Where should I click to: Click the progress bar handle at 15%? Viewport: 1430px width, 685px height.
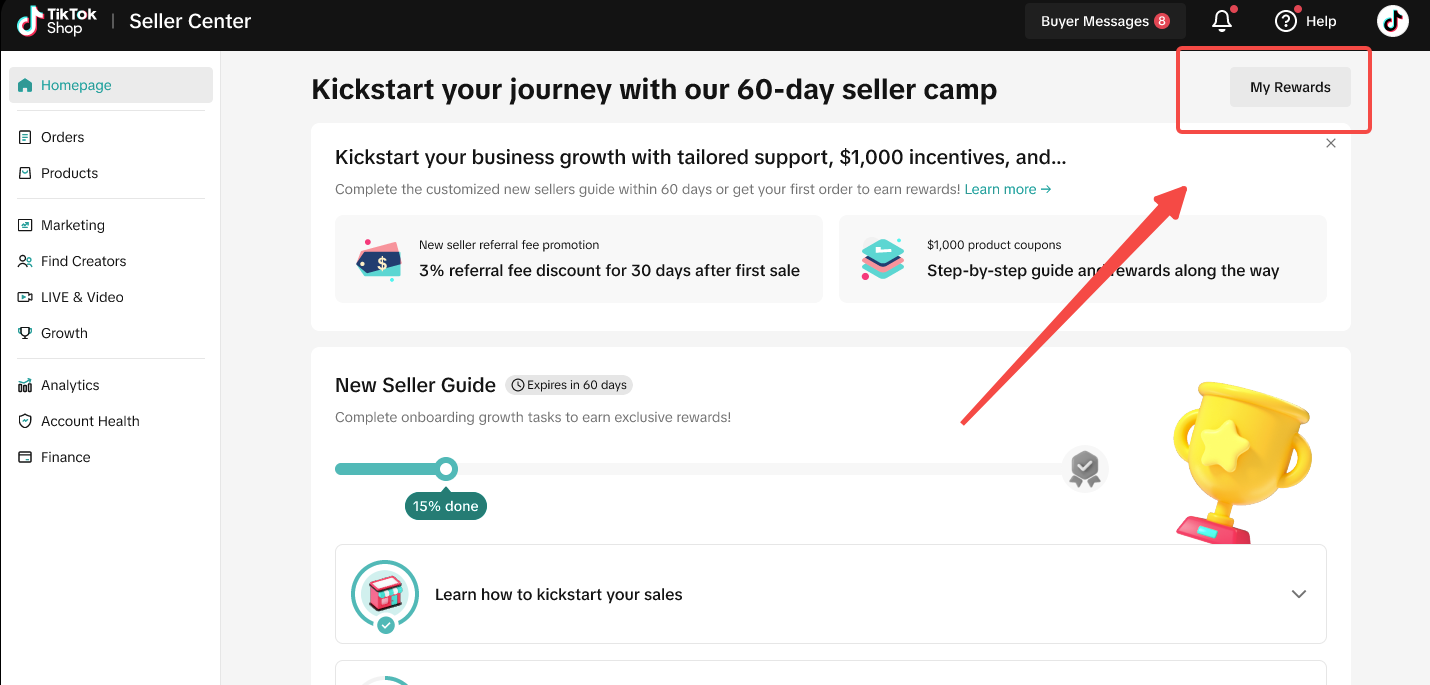[447, 469]
